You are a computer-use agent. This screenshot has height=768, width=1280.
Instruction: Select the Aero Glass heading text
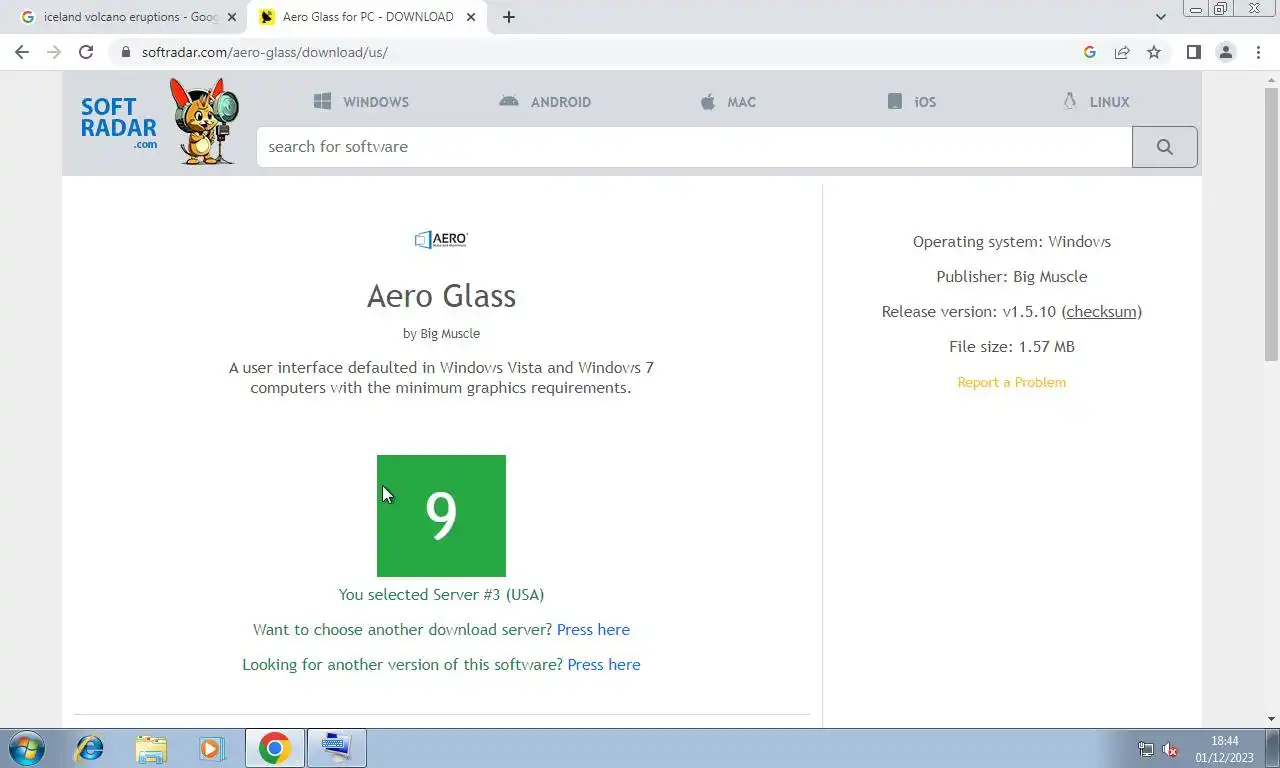pyautogui.click(x=441, y=296)
